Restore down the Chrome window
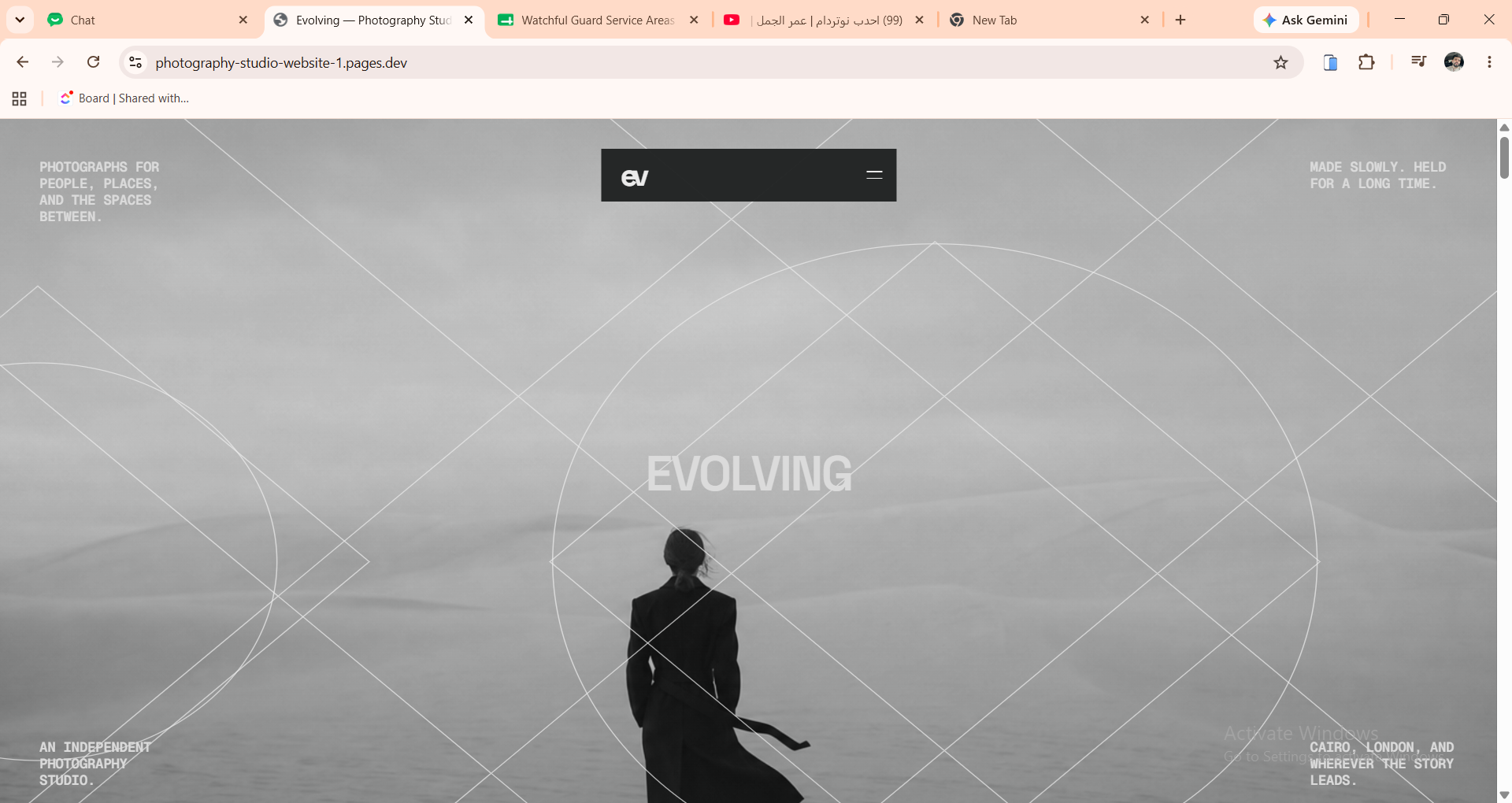The height and width of the screenshot is (803, 1512). click(1443, 20)
